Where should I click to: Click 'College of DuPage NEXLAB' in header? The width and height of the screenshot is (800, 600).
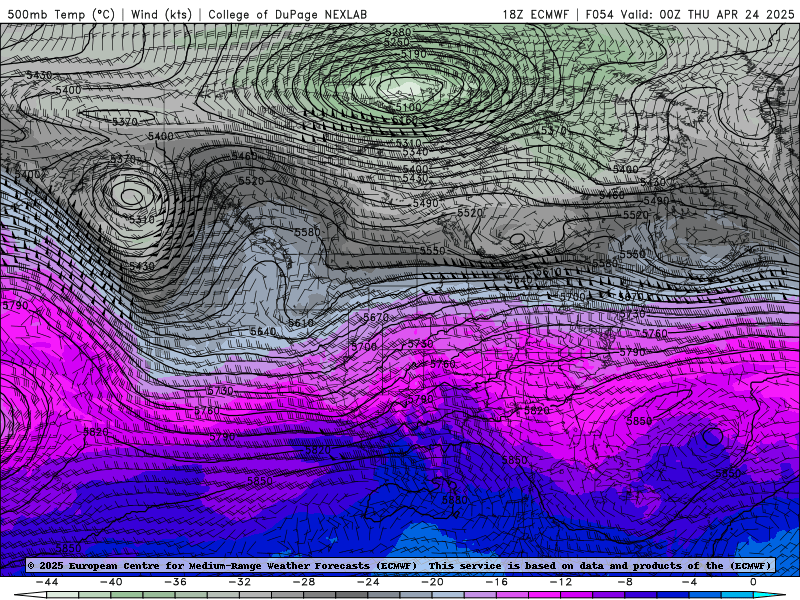tap(287, 14)
